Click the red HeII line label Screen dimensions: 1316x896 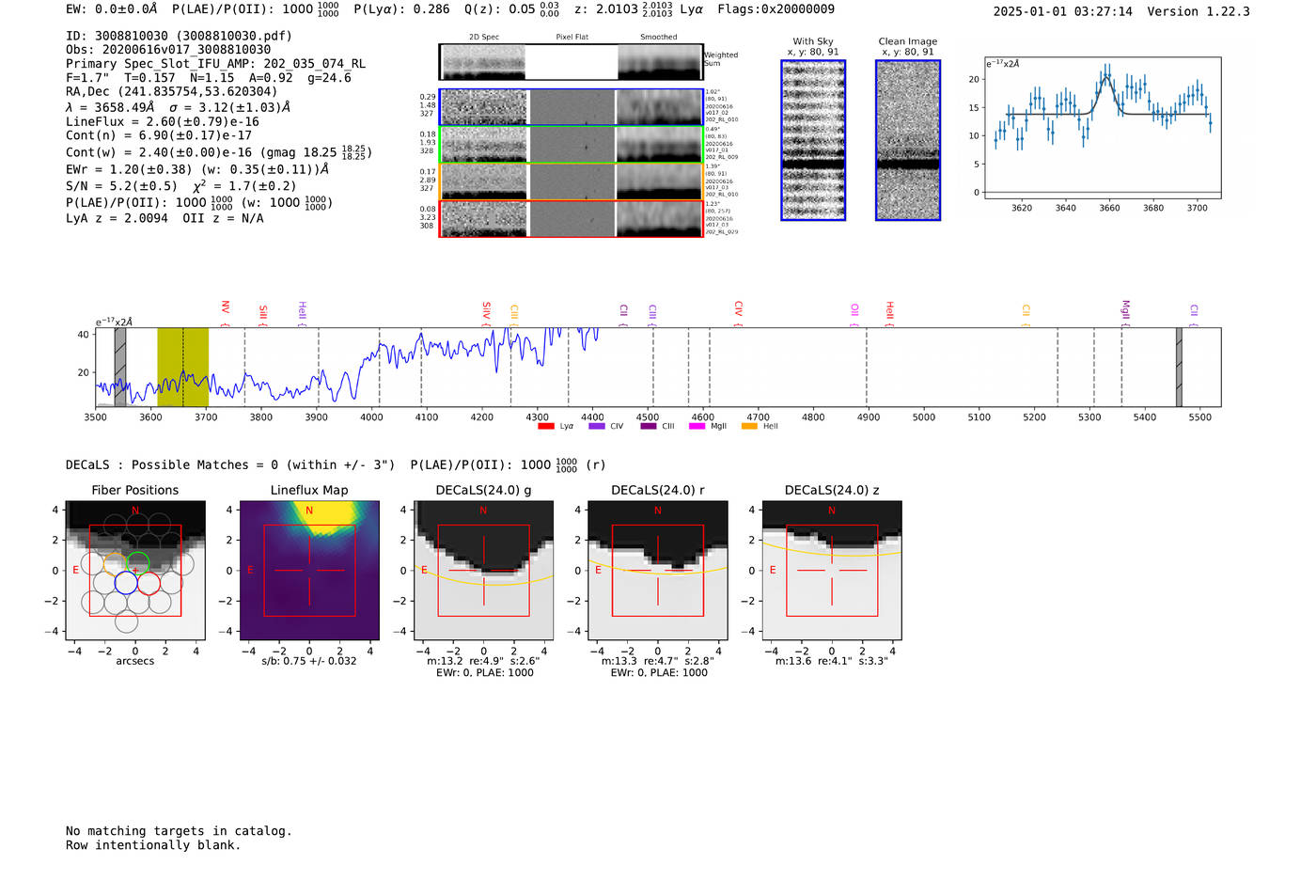(889, 312)
